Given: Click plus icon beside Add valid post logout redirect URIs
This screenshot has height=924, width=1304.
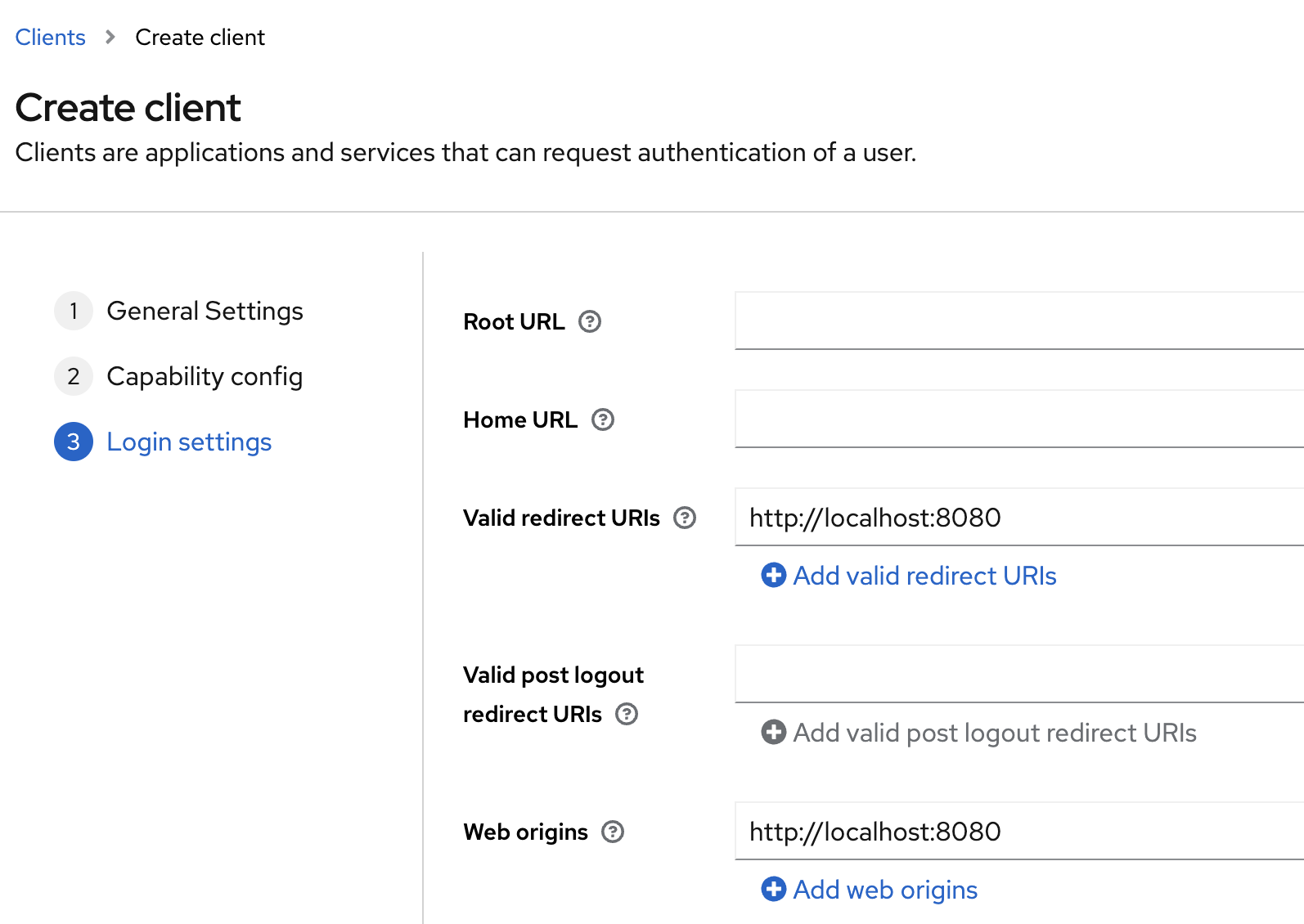Looking at the screenshot, I should point(773,732).
